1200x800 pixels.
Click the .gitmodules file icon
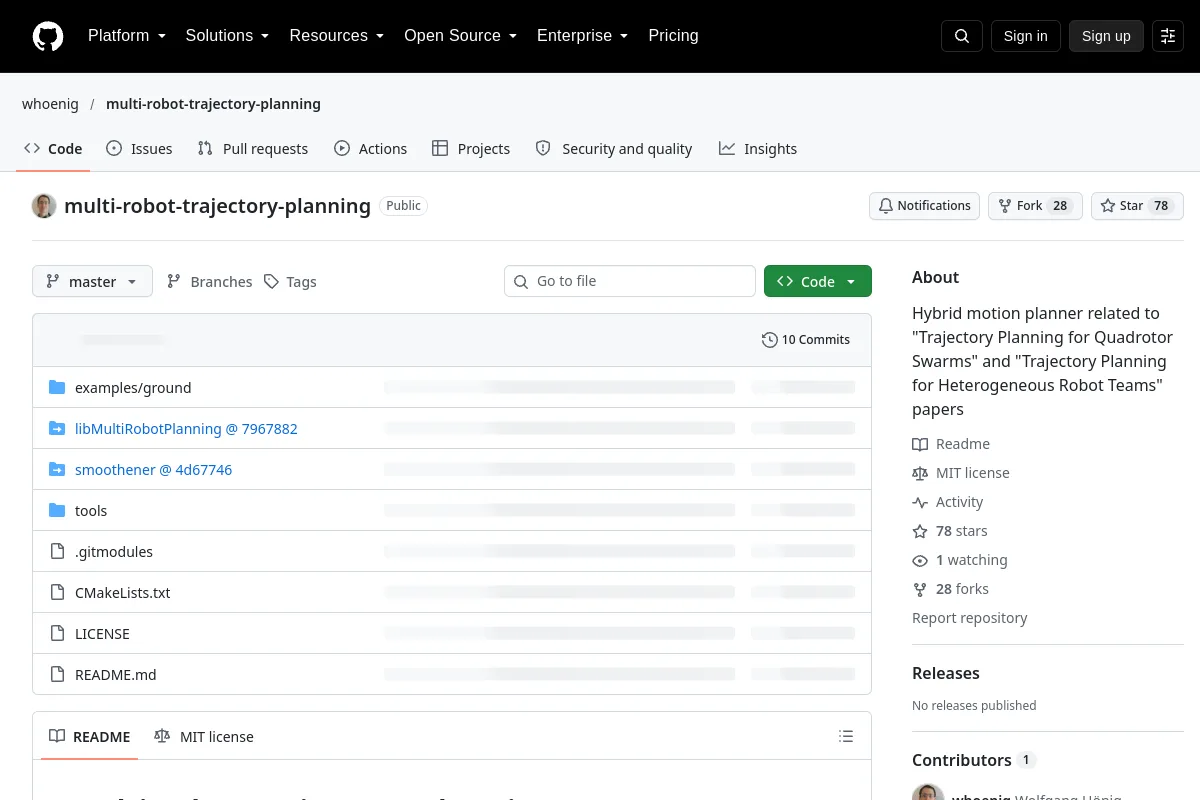click(57, 552)
